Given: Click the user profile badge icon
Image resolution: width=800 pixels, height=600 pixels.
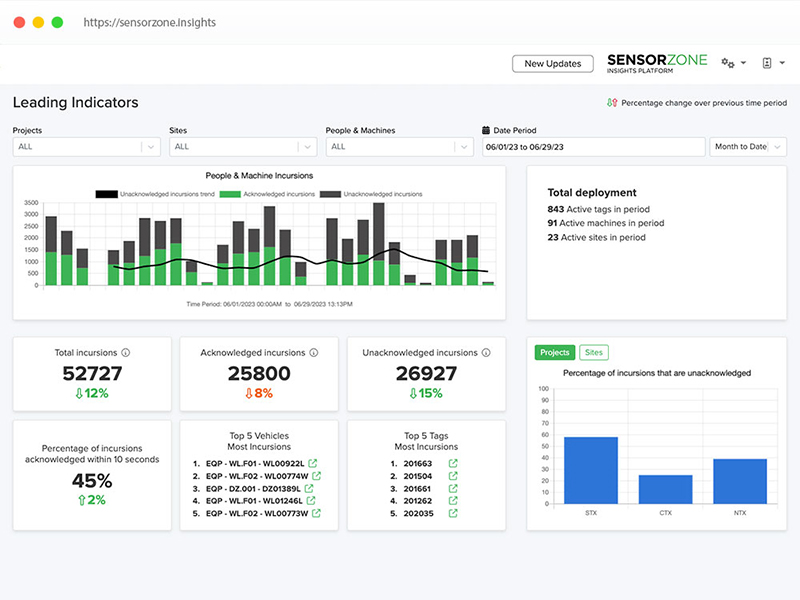Looking at the screenshot, I should click(x=768, y=63).
